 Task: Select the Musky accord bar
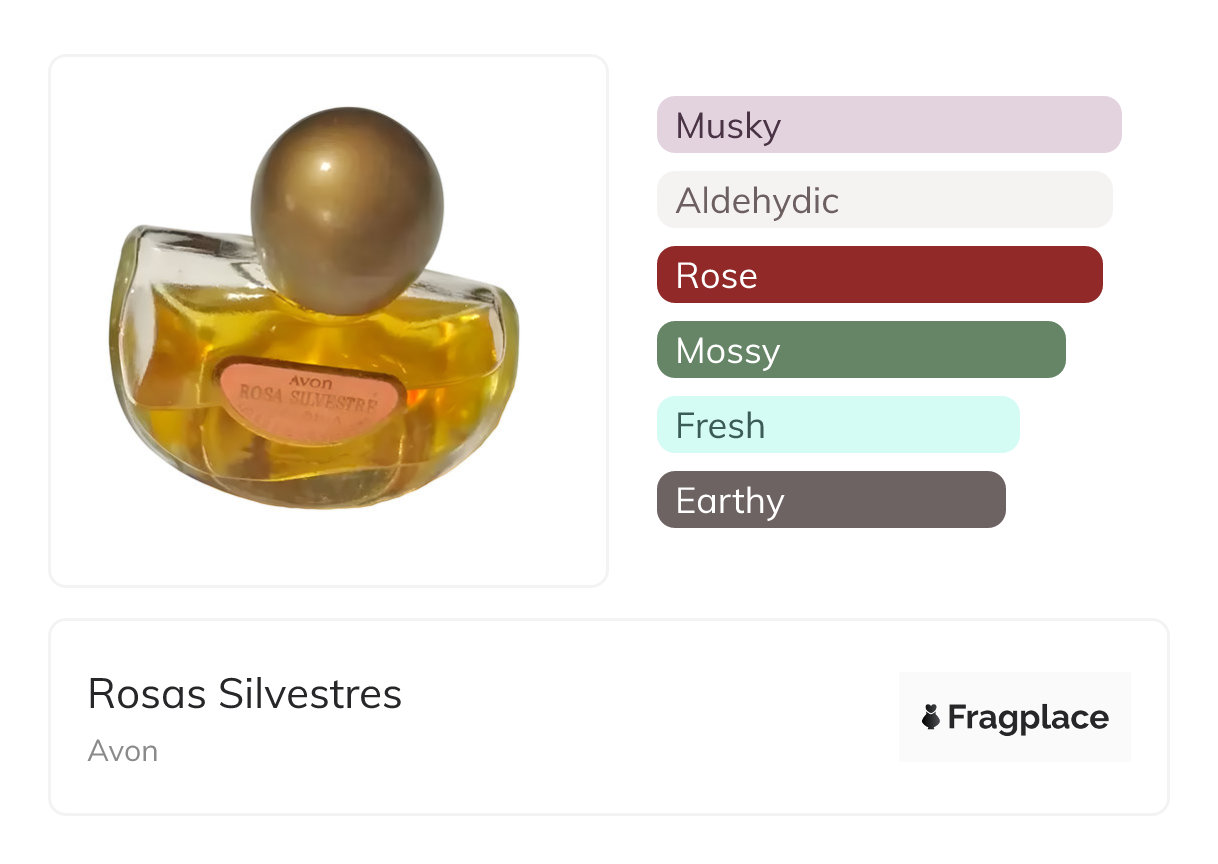888,125
